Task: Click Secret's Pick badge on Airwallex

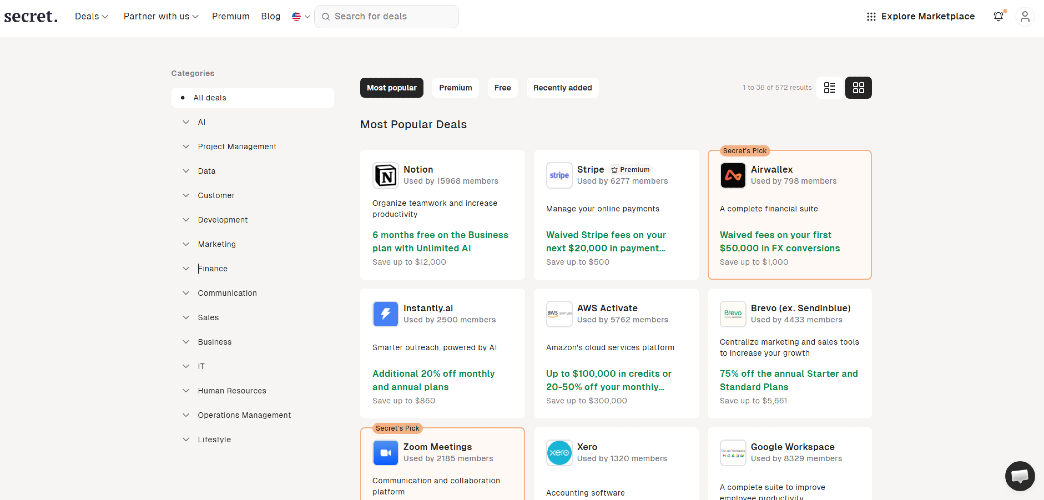Action: pyautogui.click(x=746, y=150)
